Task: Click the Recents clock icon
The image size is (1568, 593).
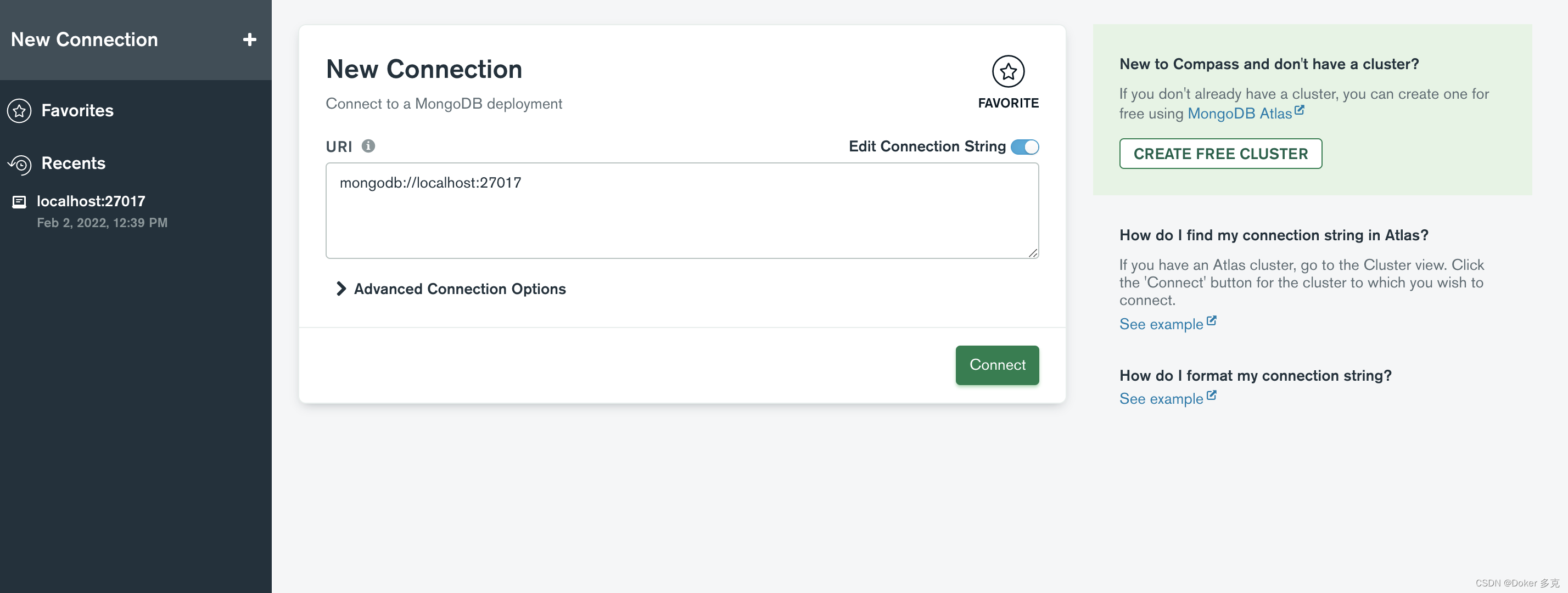Action: (19, 163)
